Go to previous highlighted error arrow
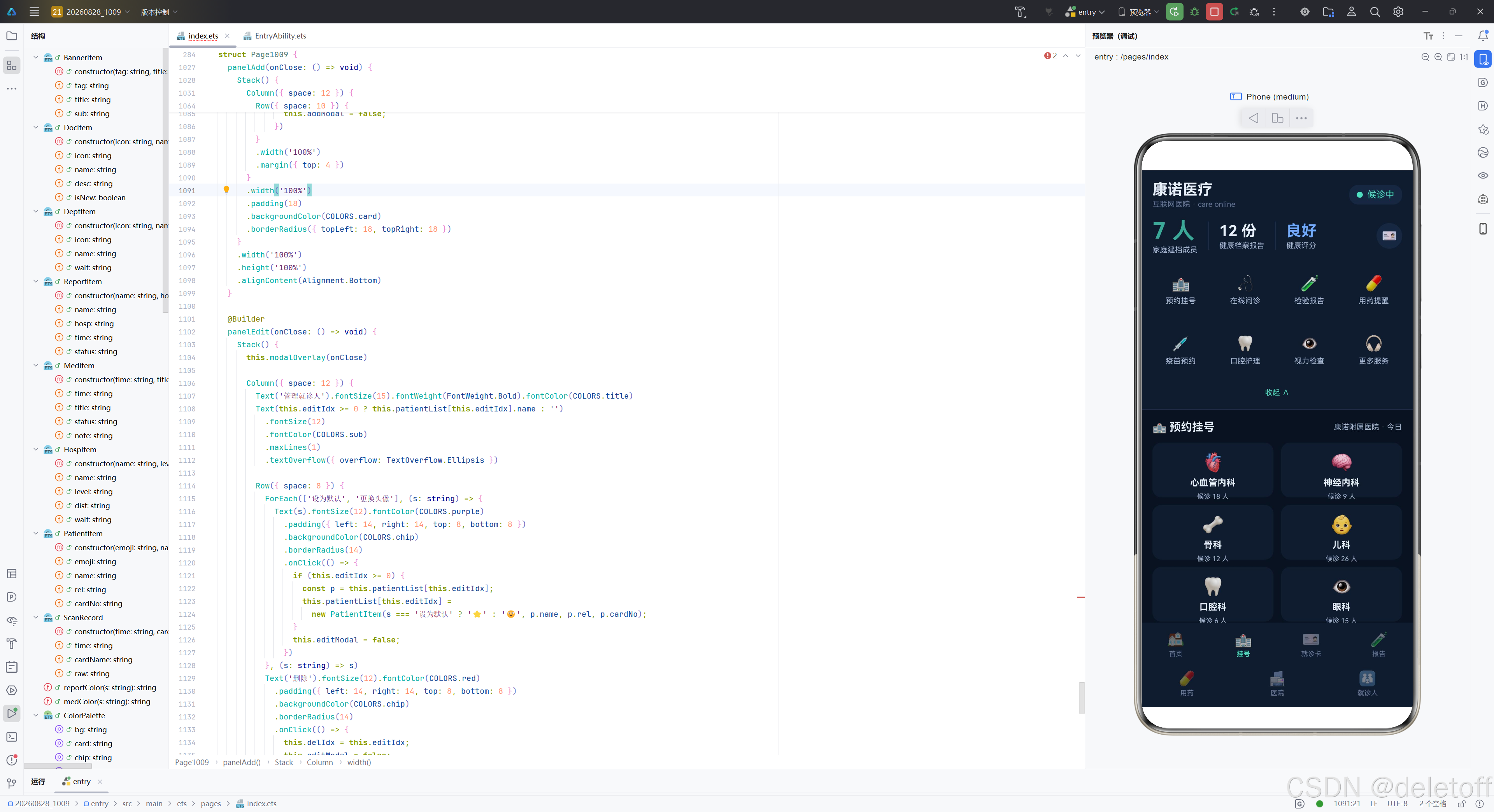This screenshot has width=1494, height=812. coord(1066,56)
